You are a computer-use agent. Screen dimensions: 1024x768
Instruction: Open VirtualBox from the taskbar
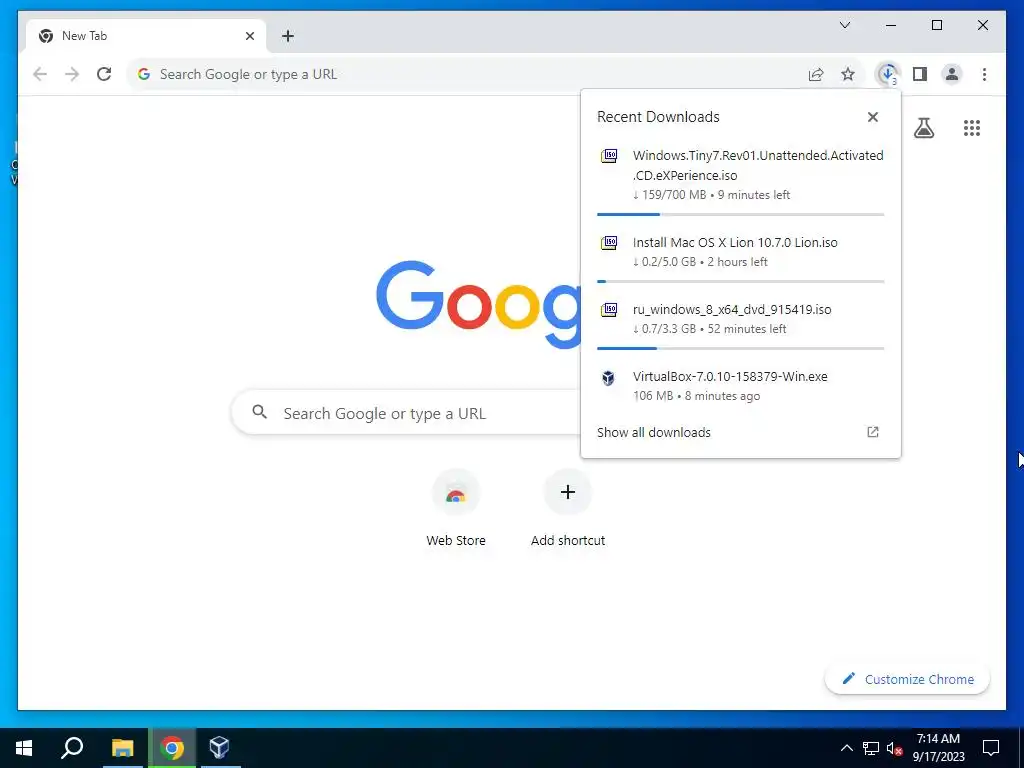click(x=219, y=748)
